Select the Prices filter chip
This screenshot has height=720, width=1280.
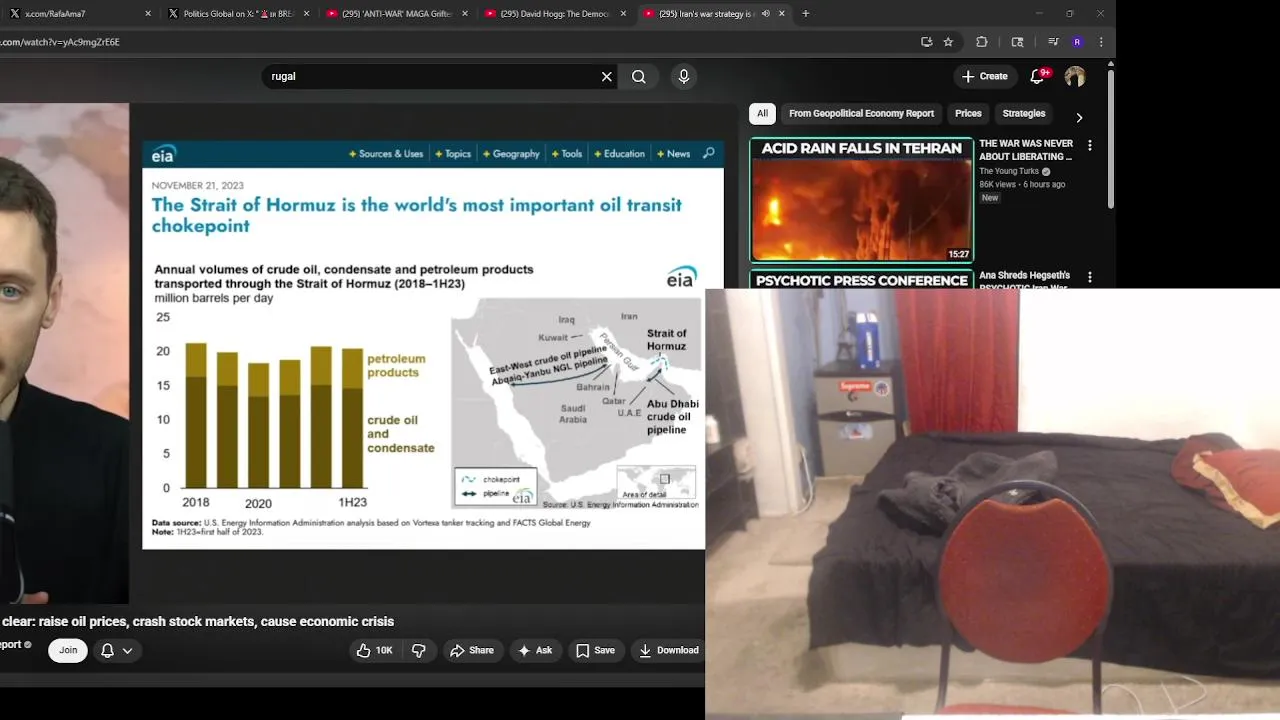[x=968, y=114]
